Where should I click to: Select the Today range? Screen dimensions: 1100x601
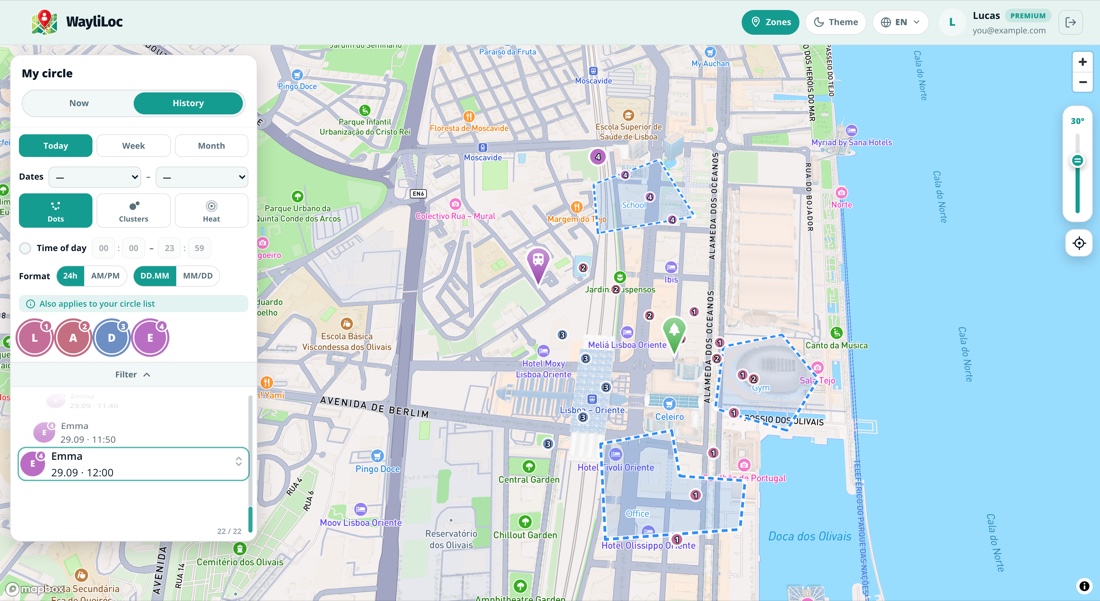(x=55, y=146)
